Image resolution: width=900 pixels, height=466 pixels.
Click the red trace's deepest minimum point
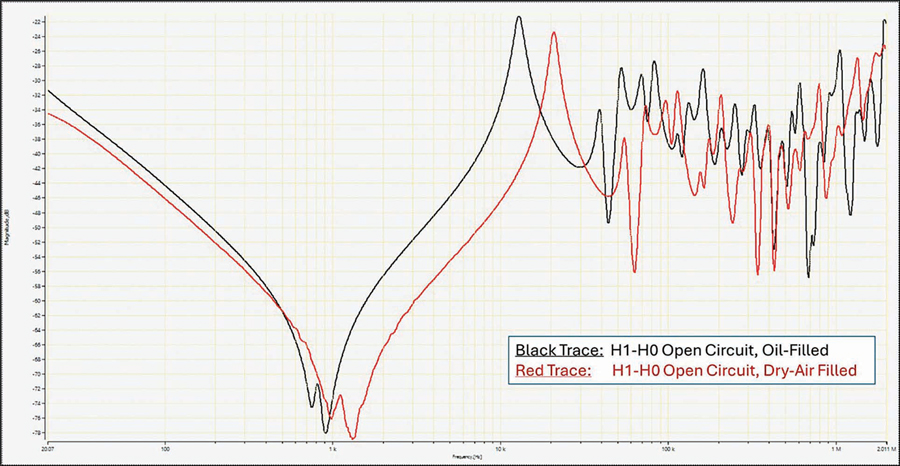point(352,438)
